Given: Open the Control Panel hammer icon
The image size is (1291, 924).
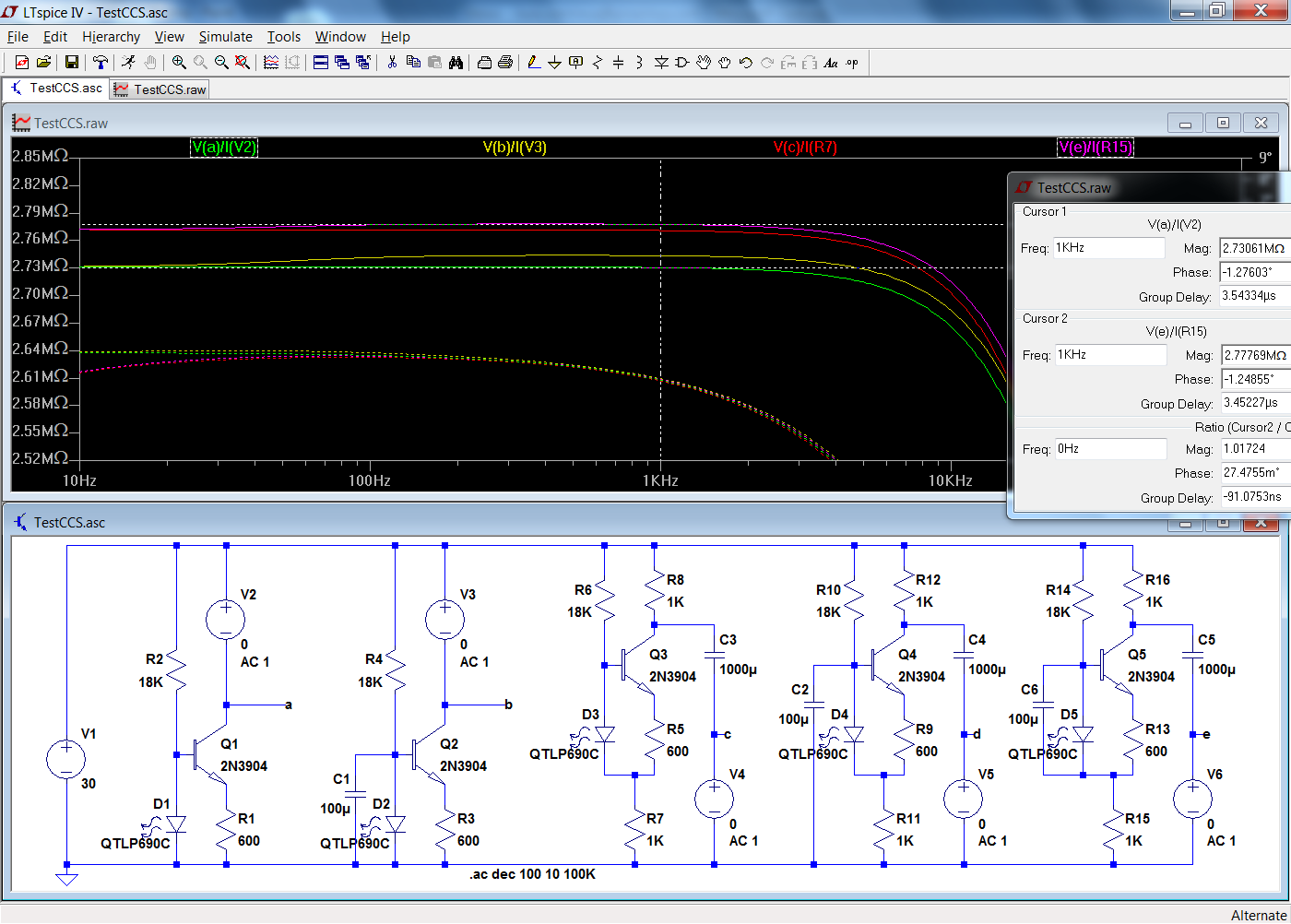Looking at the screenshot, I should [100, 62].
